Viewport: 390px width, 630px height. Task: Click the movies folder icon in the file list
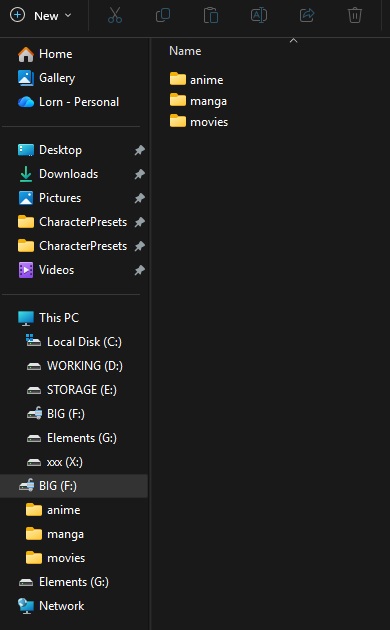178,121
